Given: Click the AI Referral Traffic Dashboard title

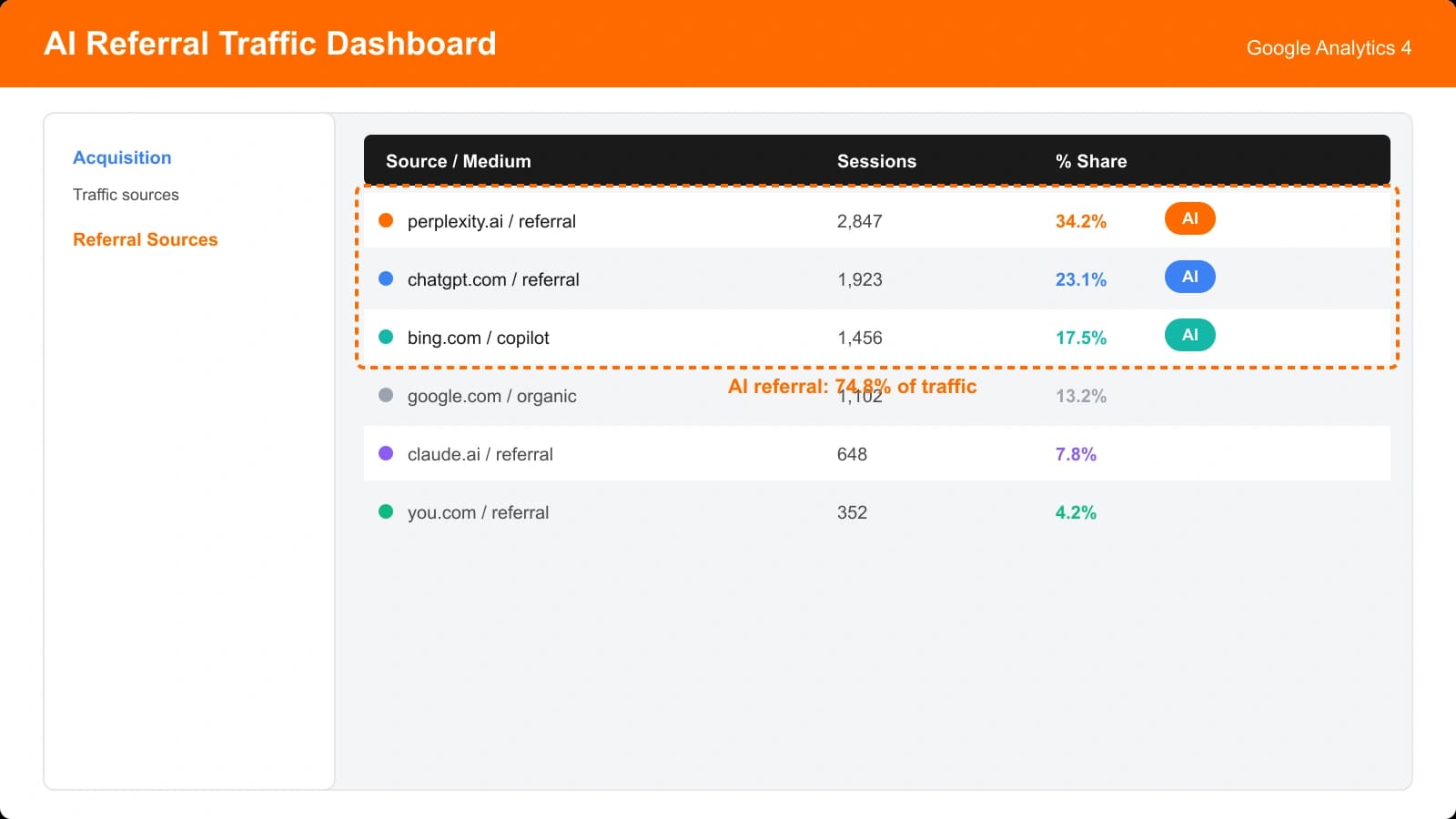Looking at the screenshot, I should [270, 43].
